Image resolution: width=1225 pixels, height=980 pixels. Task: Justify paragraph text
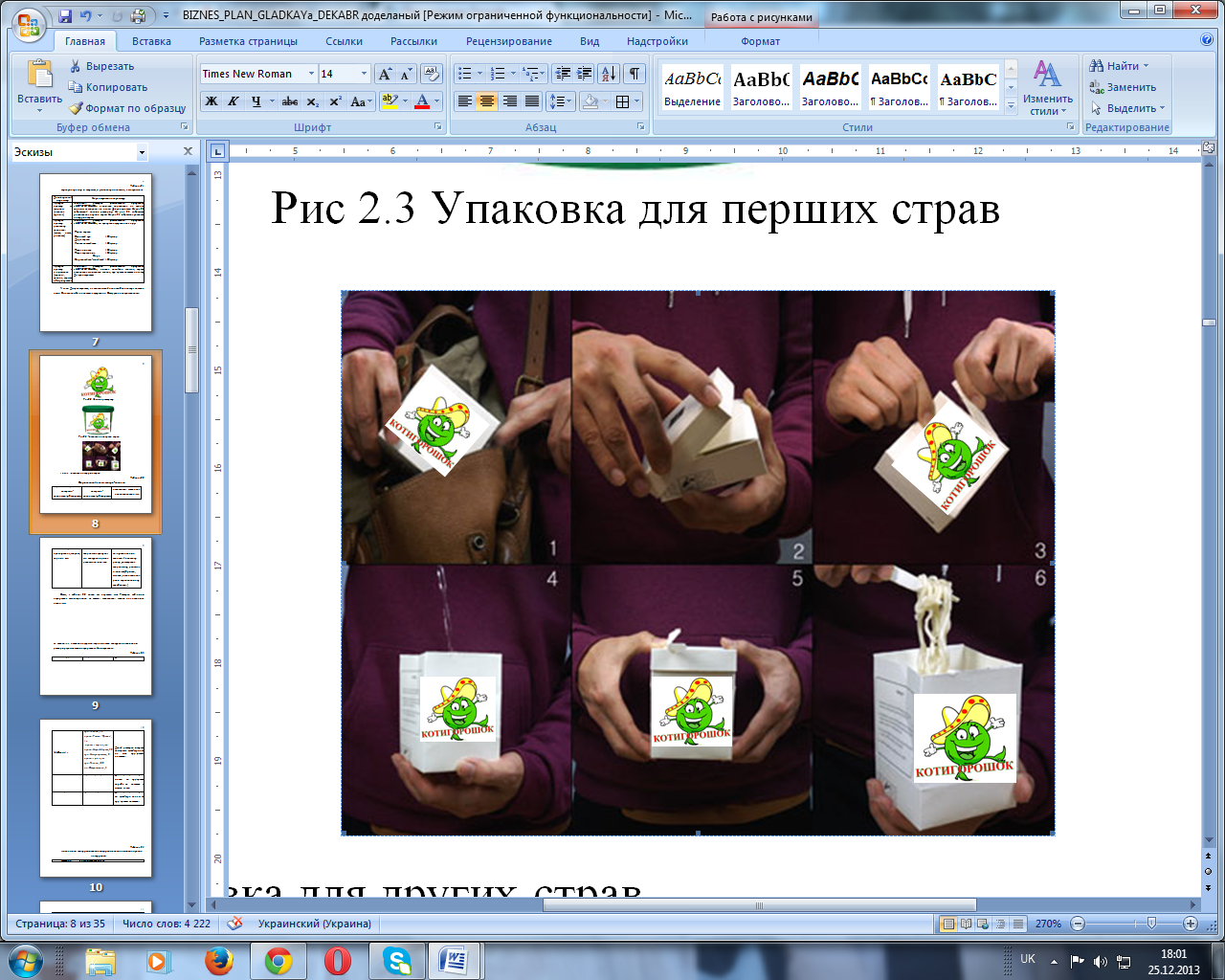[531, 101]
